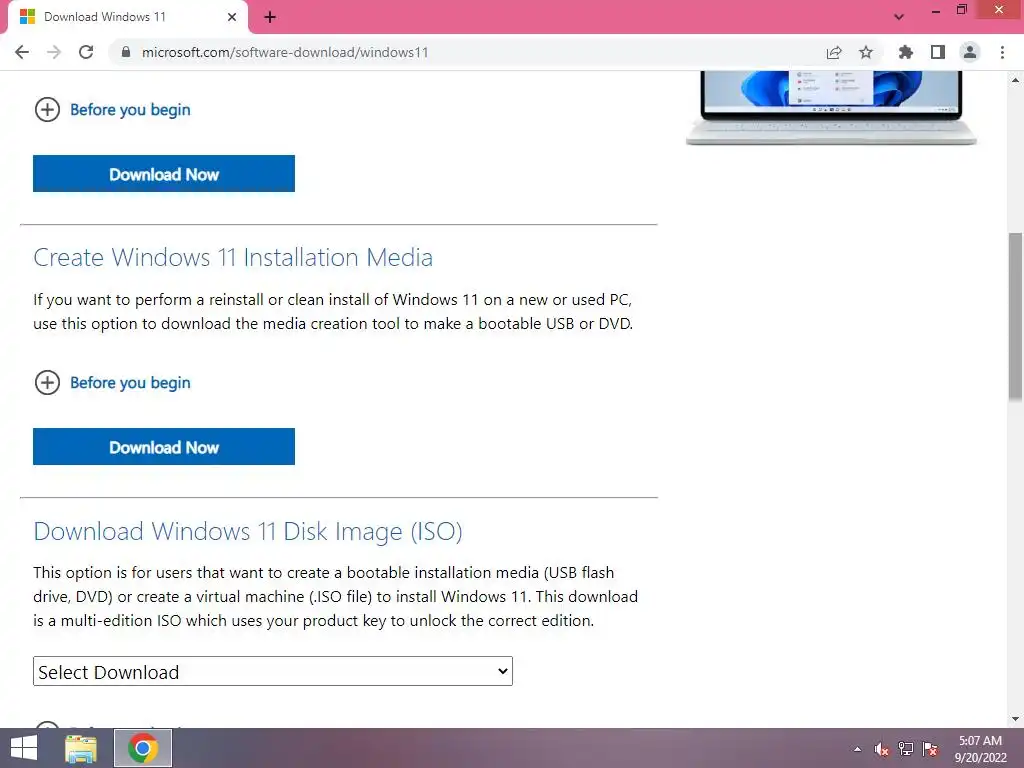Image resolution: width=1024 pixels, height=768 pixels.
Task: Open the Action Center flag icon
Action: (x=930, y=749)
